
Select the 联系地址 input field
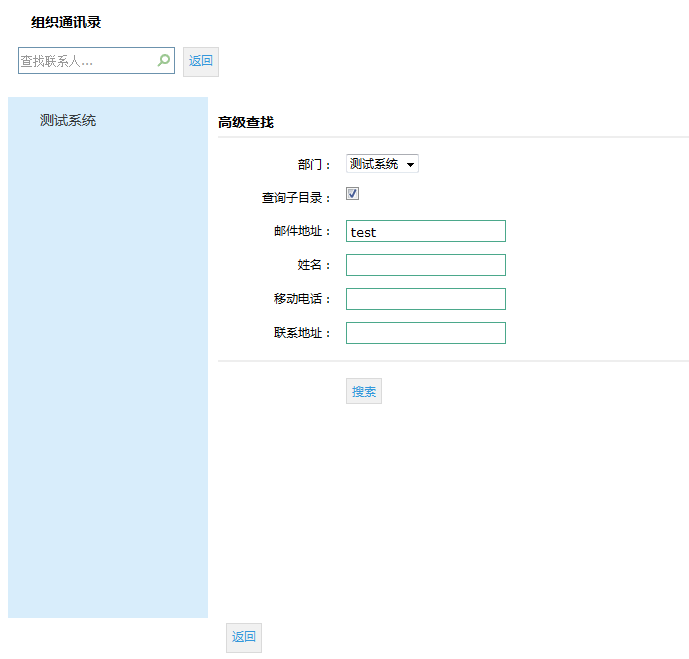click(425, 333)
